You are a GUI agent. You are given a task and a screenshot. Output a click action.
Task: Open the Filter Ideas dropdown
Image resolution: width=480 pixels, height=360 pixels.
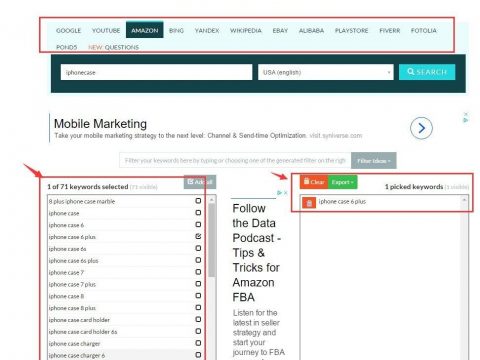click(374, 161)
